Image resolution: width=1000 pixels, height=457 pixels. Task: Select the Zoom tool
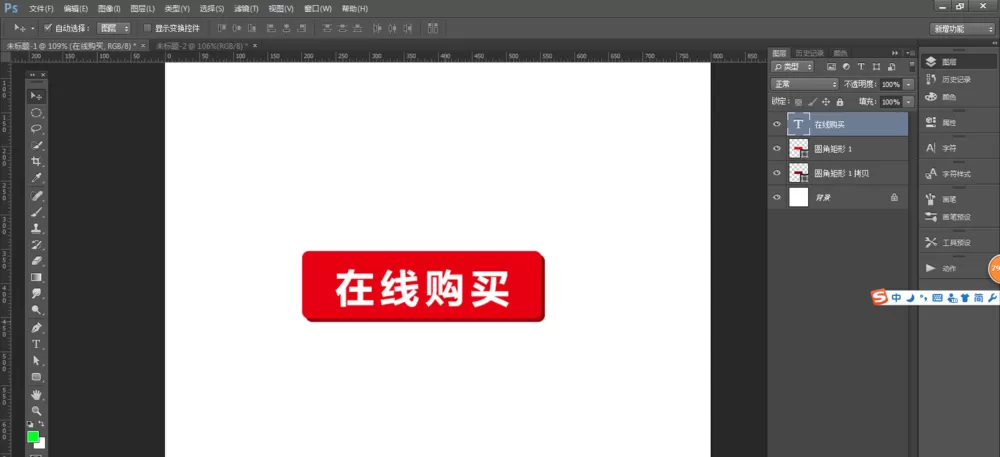36,411
